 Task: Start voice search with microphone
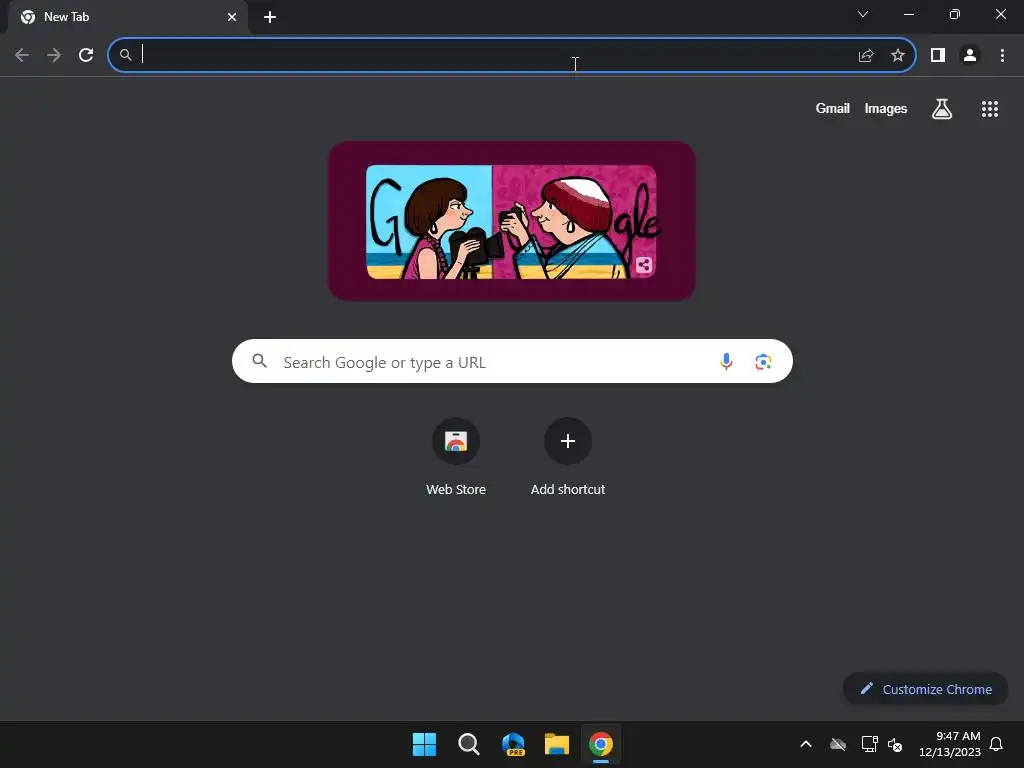726,361
